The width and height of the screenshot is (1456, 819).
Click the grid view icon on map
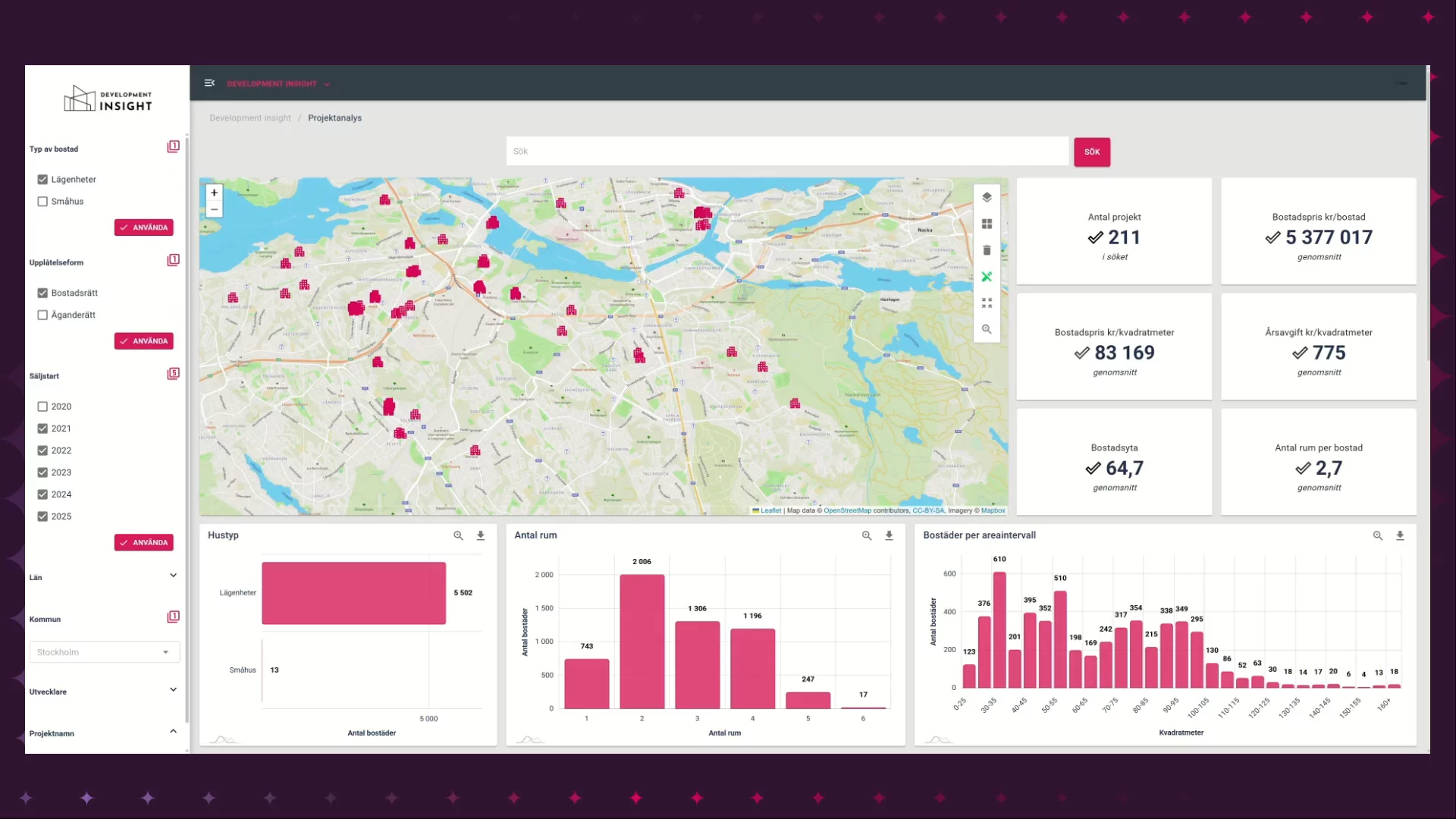[x=987, y=224]
